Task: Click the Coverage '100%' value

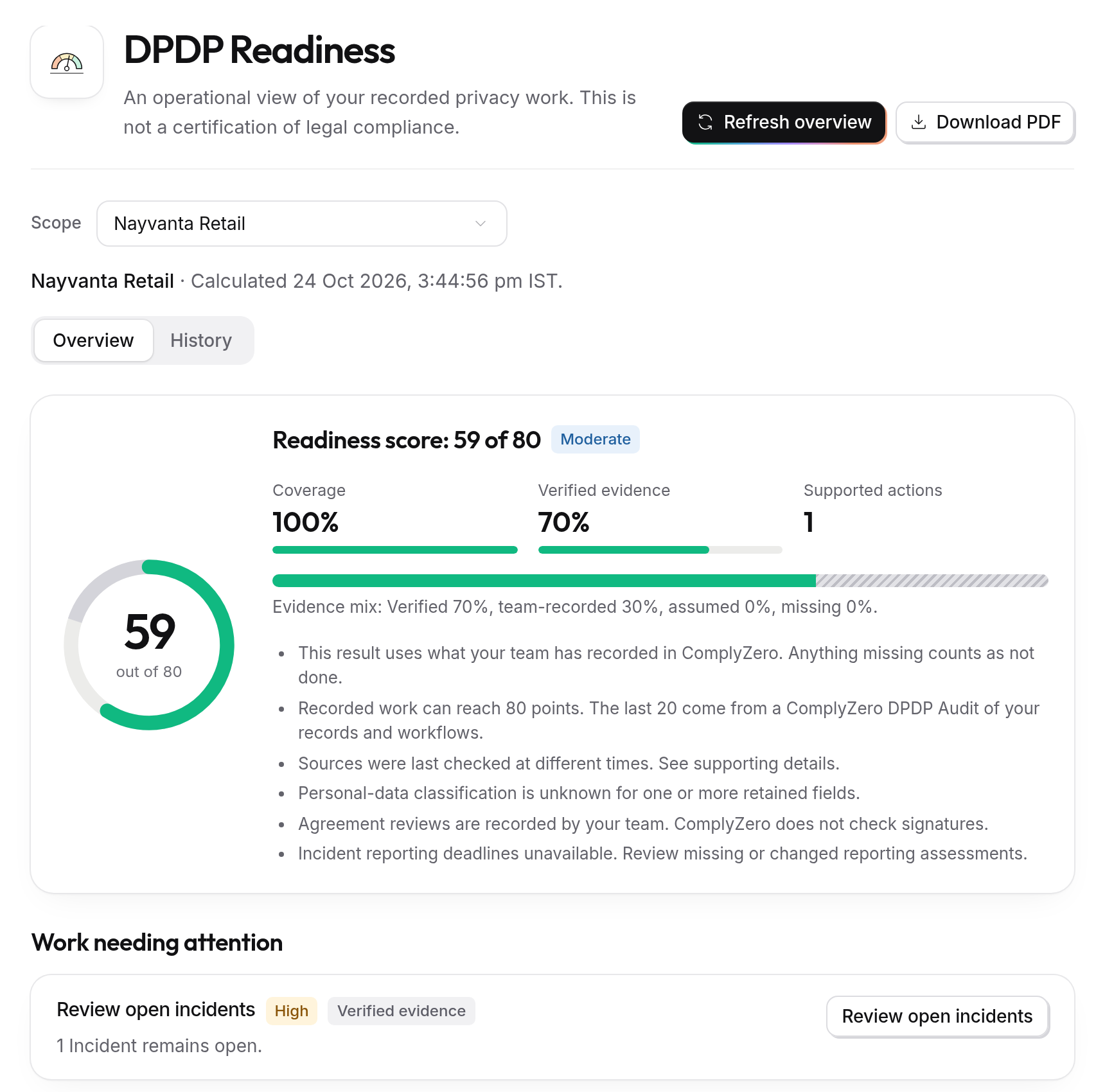Action: [x=306, y=522]
